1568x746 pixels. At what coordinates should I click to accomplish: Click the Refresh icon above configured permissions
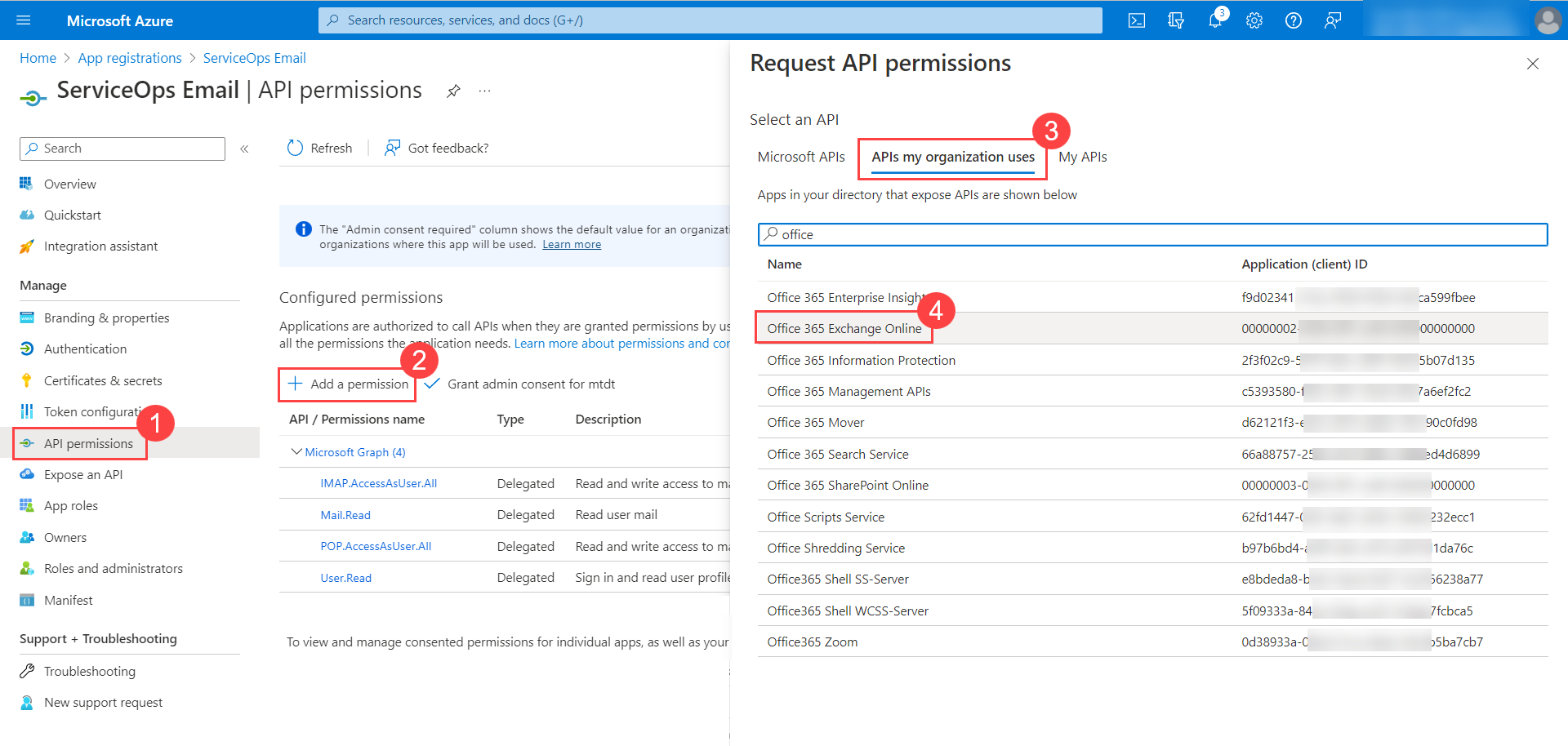coord(295,148)
